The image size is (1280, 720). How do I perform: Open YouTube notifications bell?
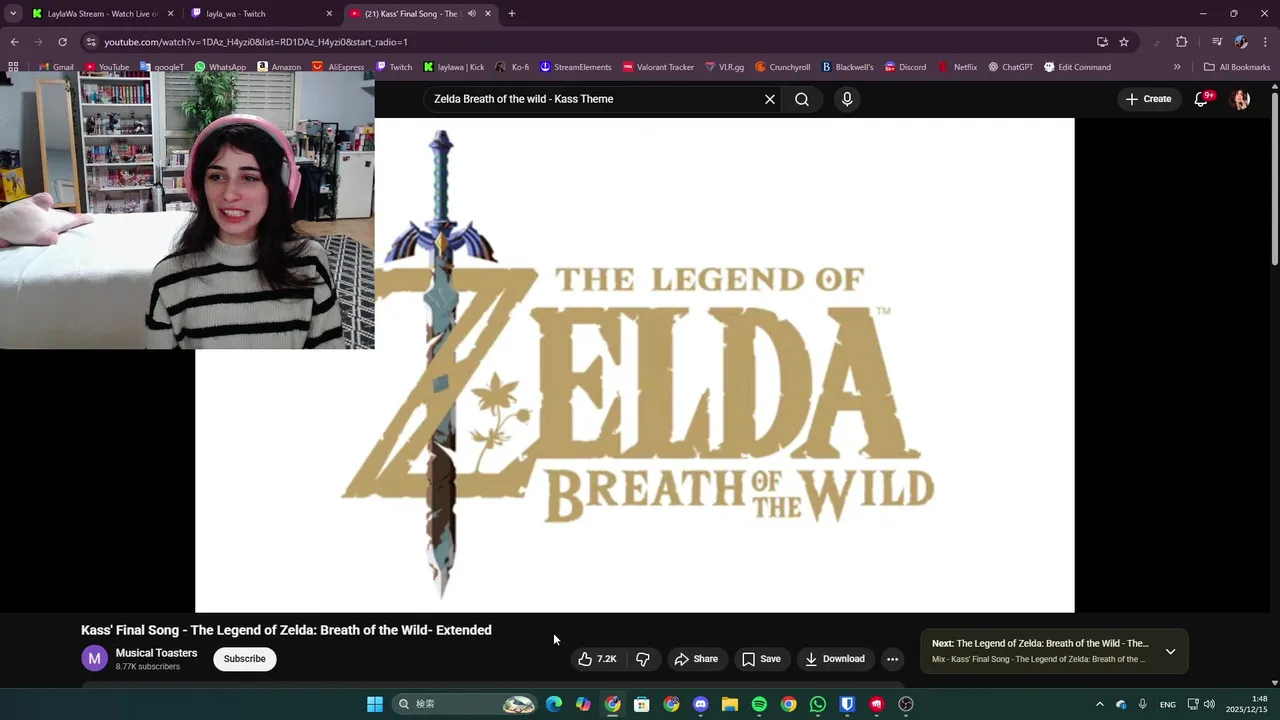click(x=1202, y=99)
